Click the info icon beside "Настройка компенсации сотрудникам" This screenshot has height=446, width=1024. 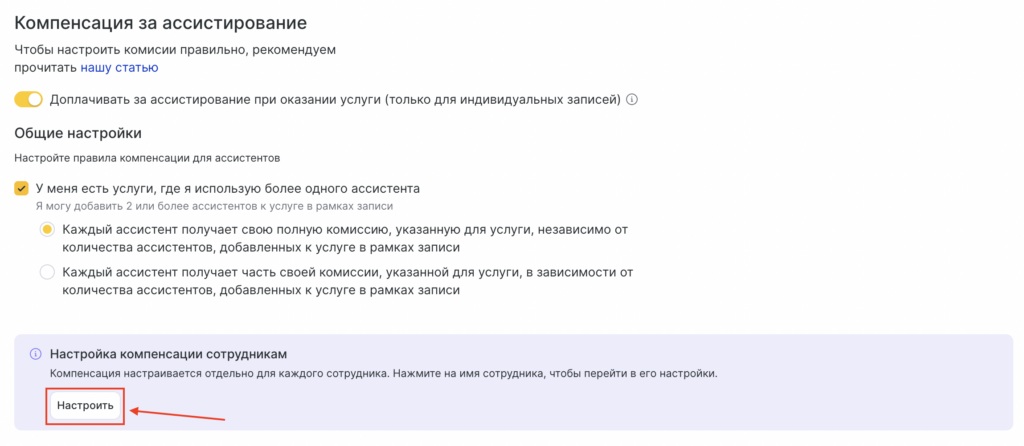tap(36, 354)
